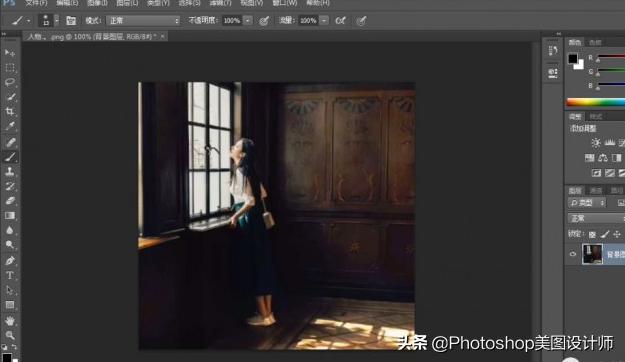Select the Eyedropper tool
This screenshot has height=362, width=625.
10,126
